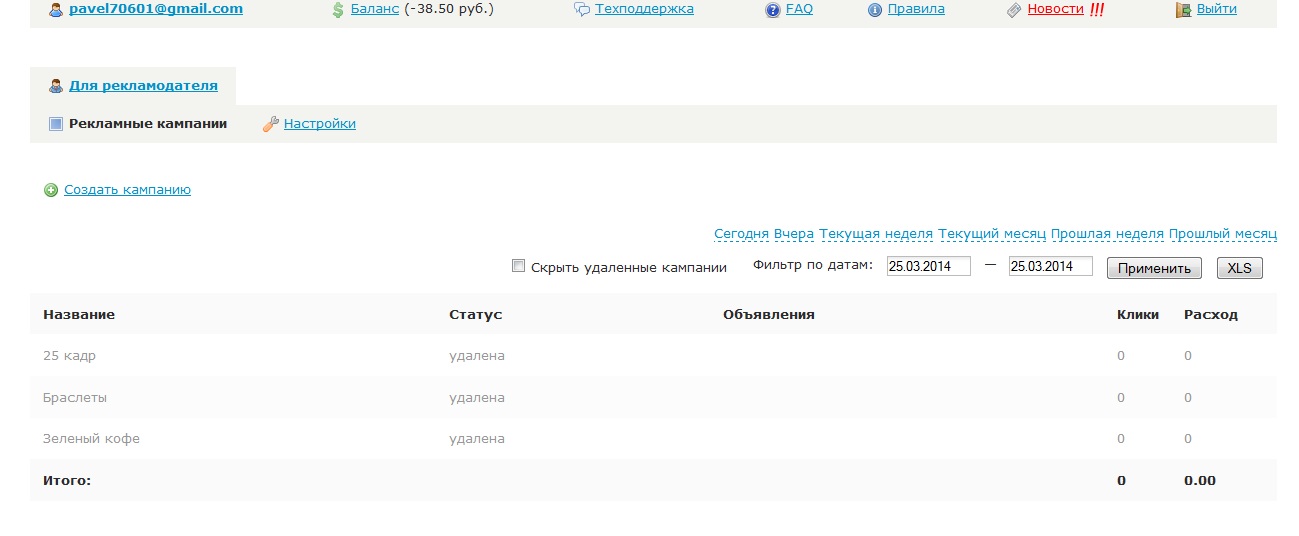Click the Фильтр по датам label
This screenshot has height=536, width=1299.
tap(813, 266)
